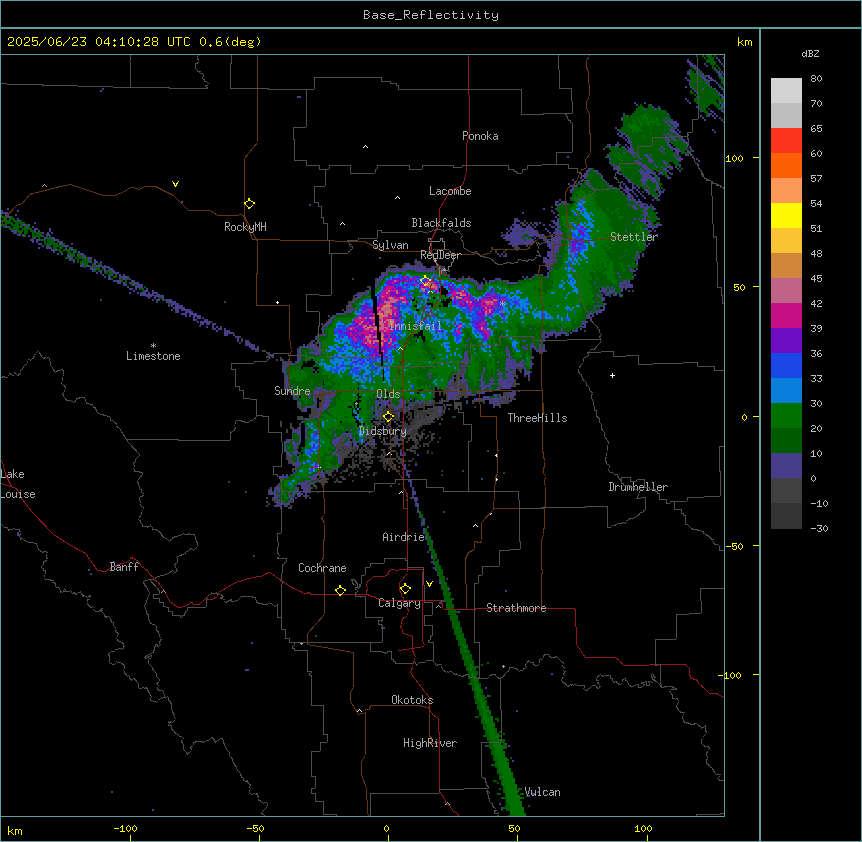Select the Lacombe city label
Image resolution: width=862 pixels, height=842 pixels.
coord(450,191)
